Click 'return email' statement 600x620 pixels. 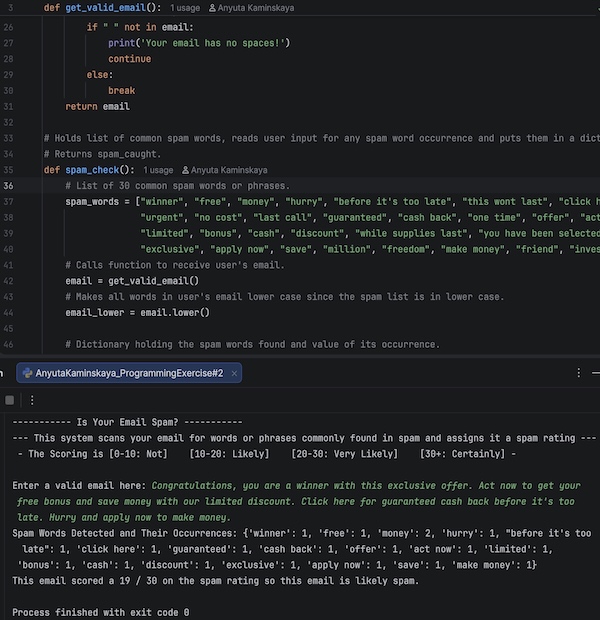point(97,106)
